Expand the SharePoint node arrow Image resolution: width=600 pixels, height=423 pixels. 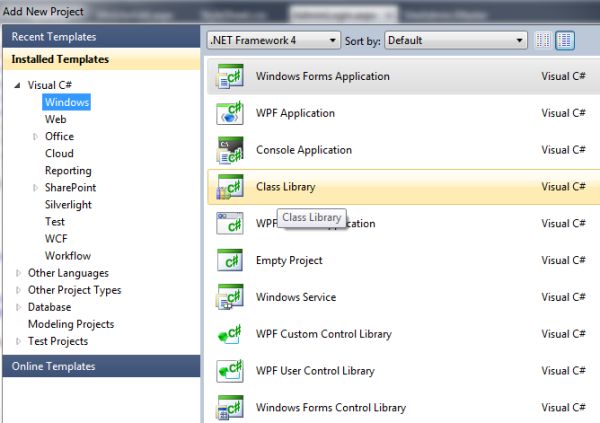click(35, 188)
